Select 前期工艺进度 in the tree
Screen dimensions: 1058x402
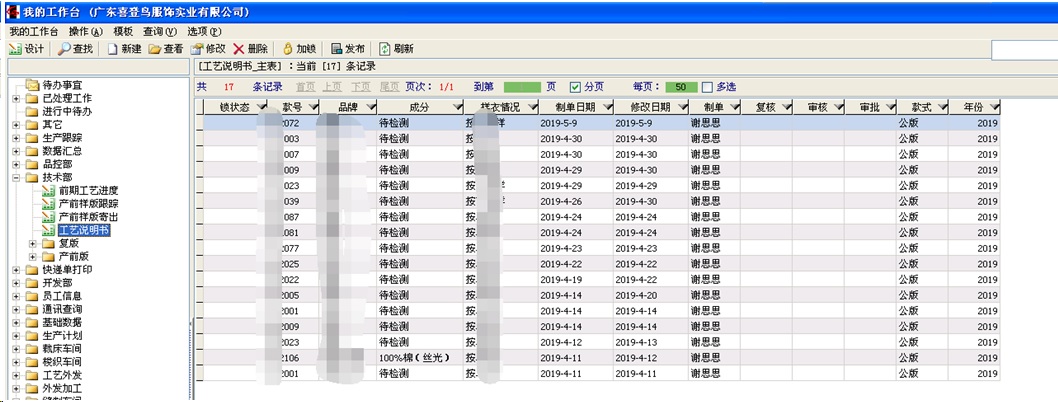click(88, 190)
